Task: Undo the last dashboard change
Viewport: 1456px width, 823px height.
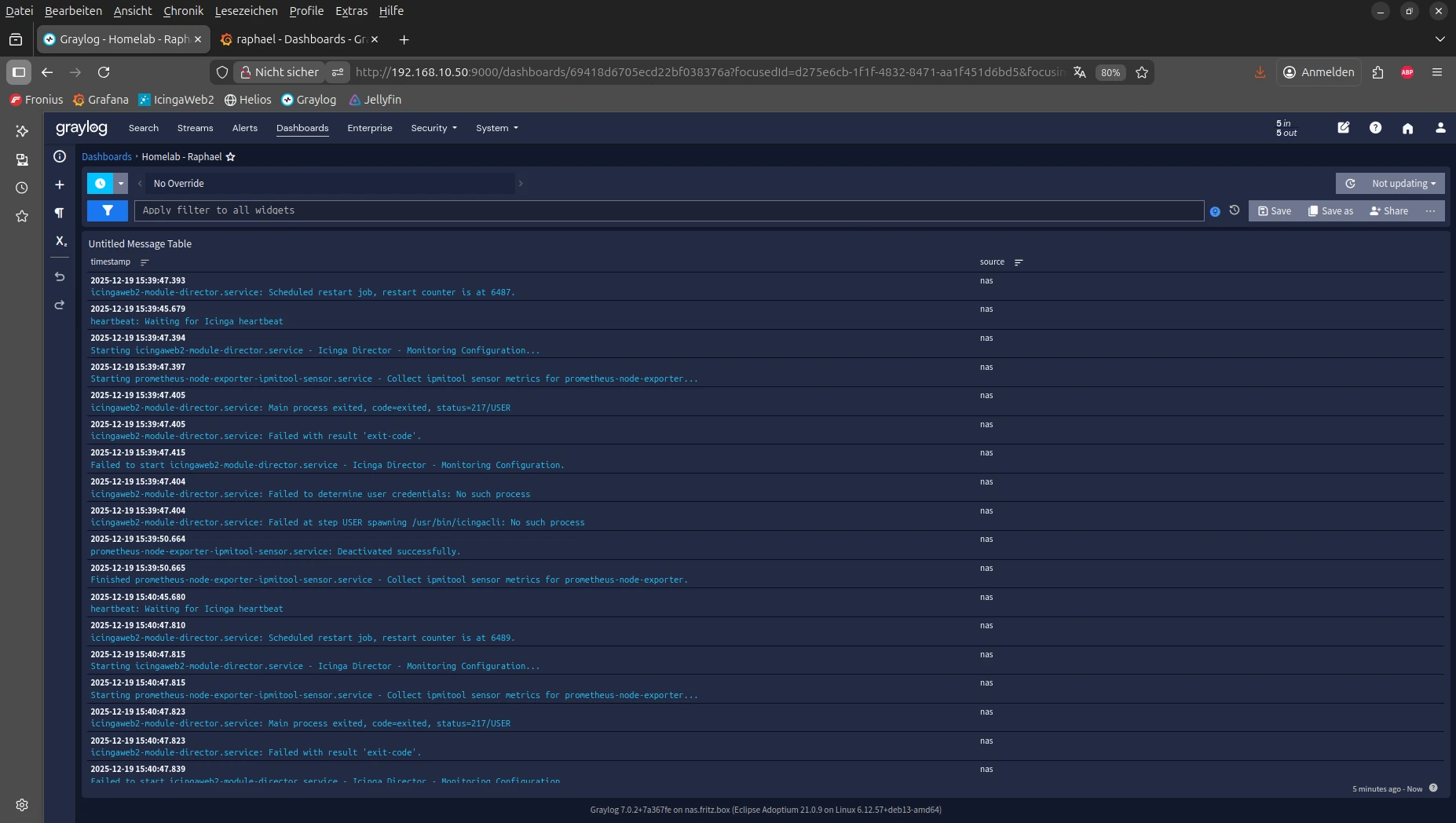Action: click(x=60, y=276)
